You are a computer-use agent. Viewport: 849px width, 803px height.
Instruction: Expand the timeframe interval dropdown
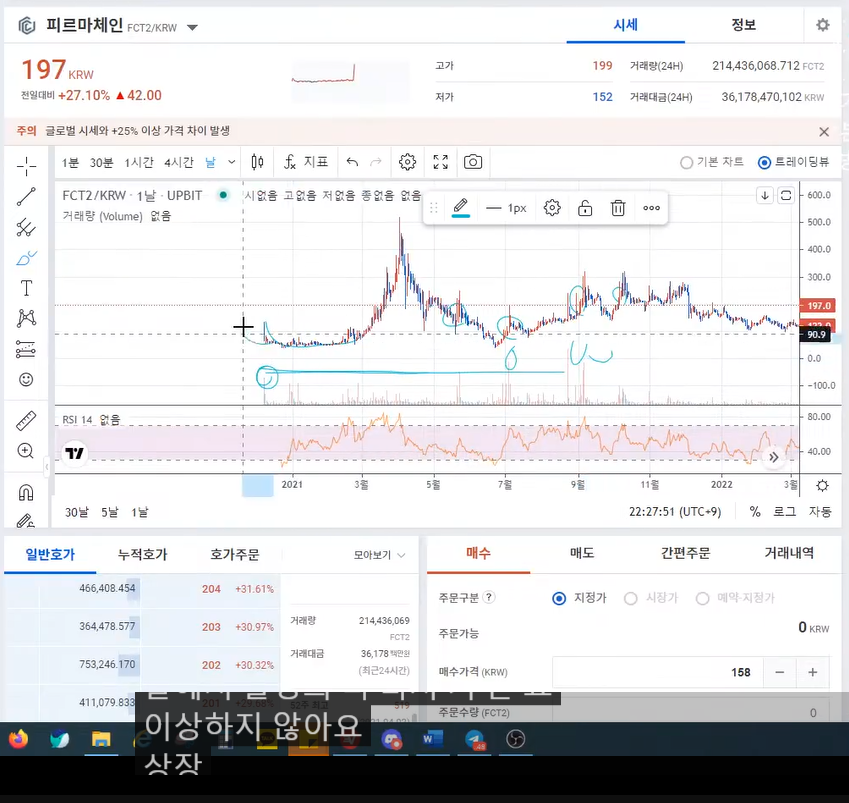[x=232, y=162]
